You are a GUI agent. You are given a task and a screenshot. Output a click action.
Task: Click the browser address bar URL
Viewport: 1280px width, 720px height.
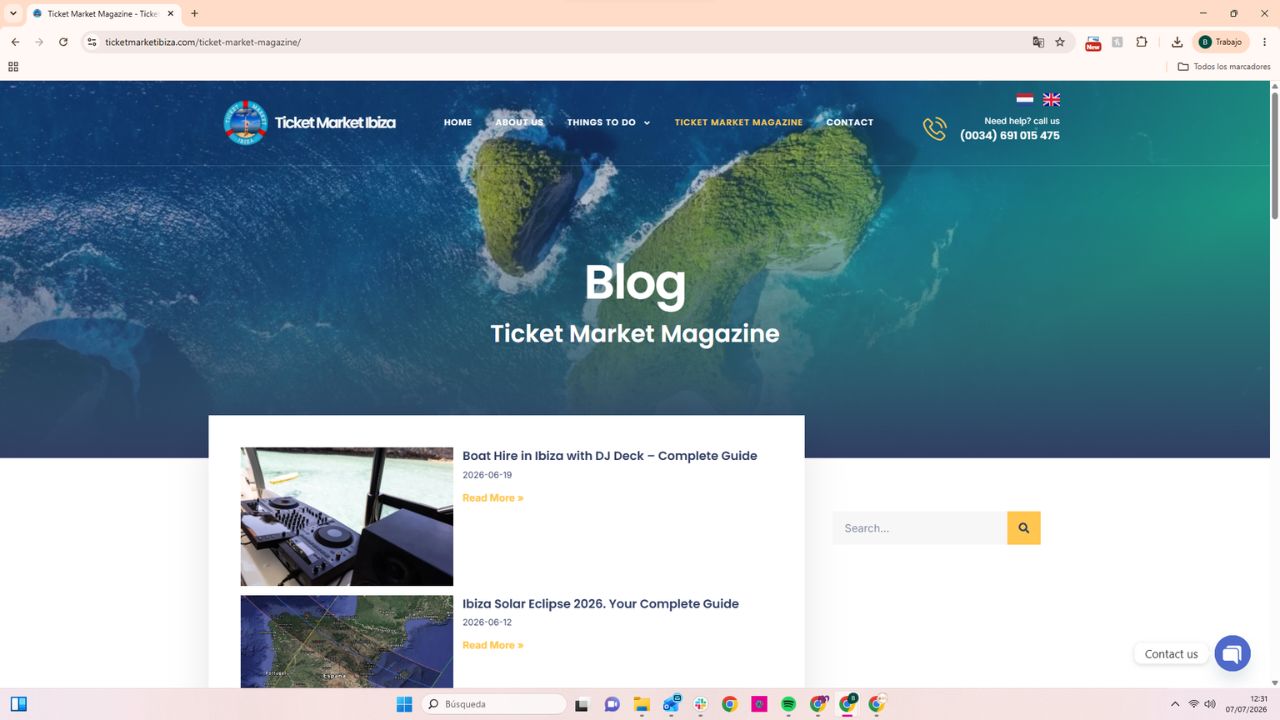click(x=203, y=42)
